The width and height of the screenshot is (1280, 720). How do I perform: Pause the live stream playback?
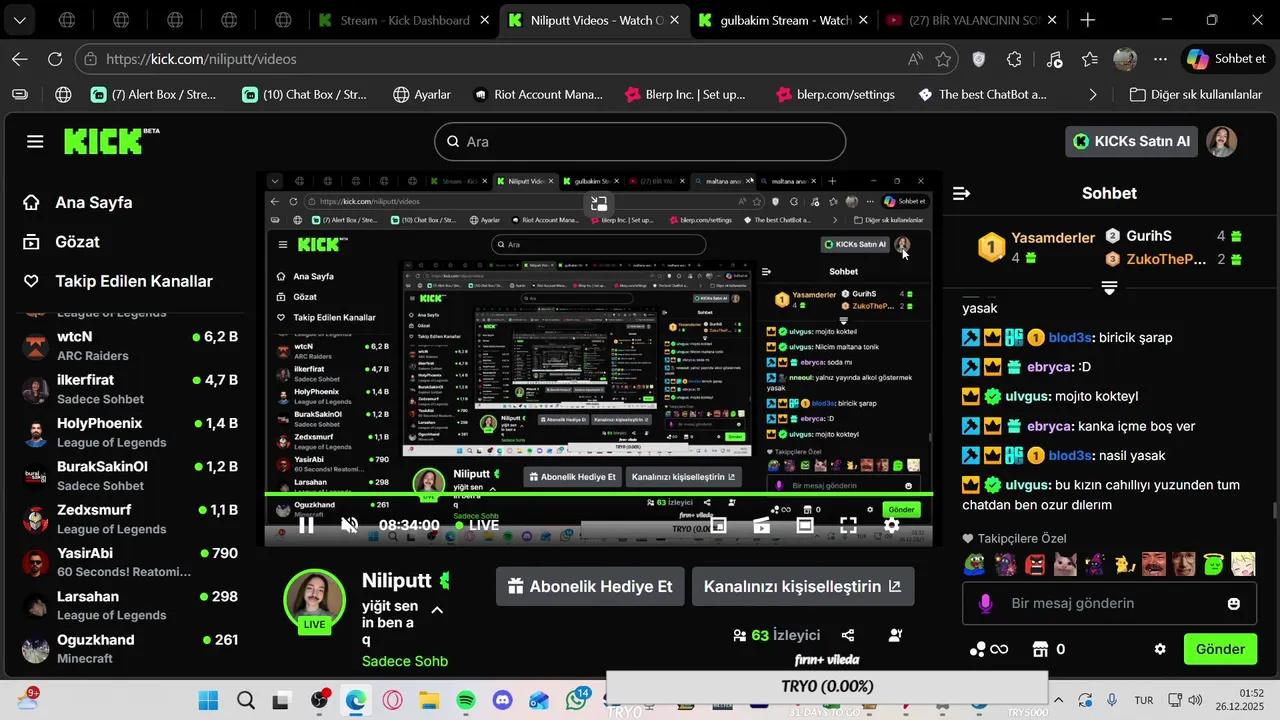[305, 524]
